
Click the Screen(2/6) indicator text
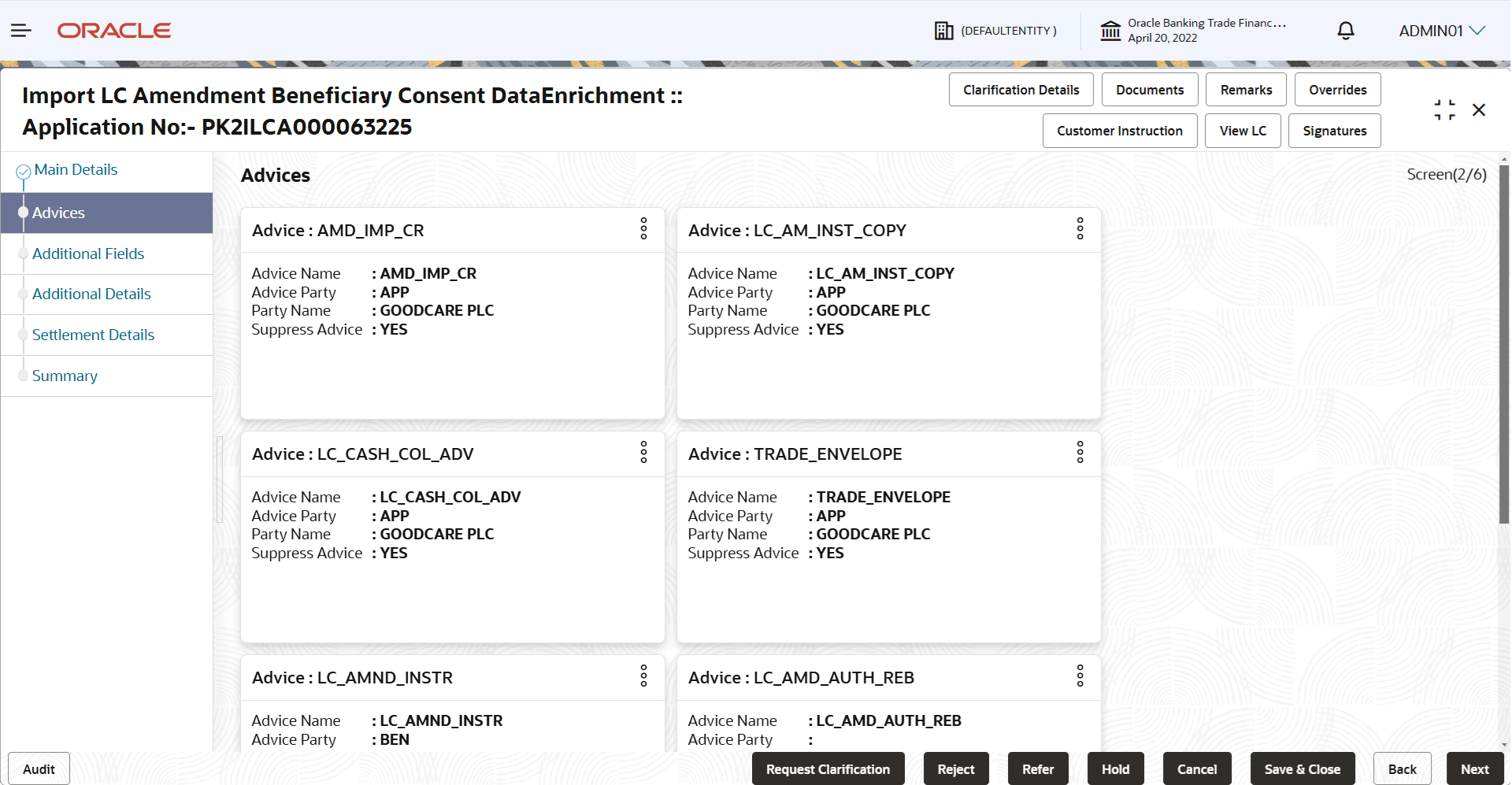click(1447, 175)
